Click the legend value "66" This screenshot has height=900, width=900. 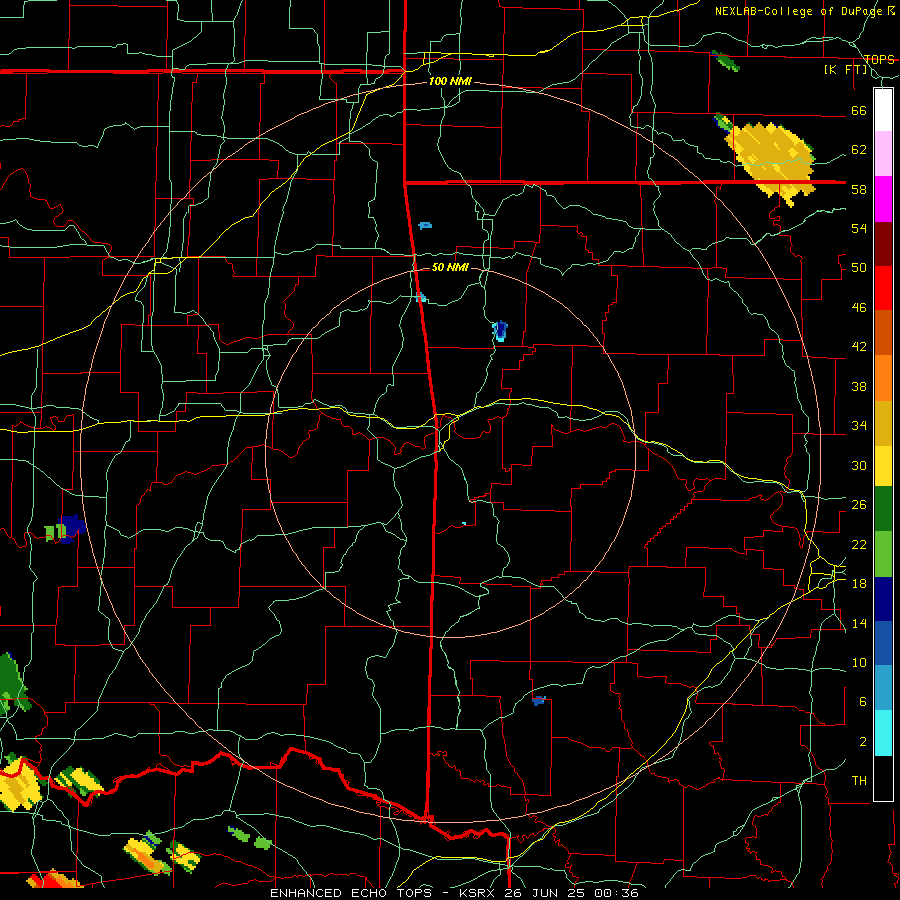point(859,110)
